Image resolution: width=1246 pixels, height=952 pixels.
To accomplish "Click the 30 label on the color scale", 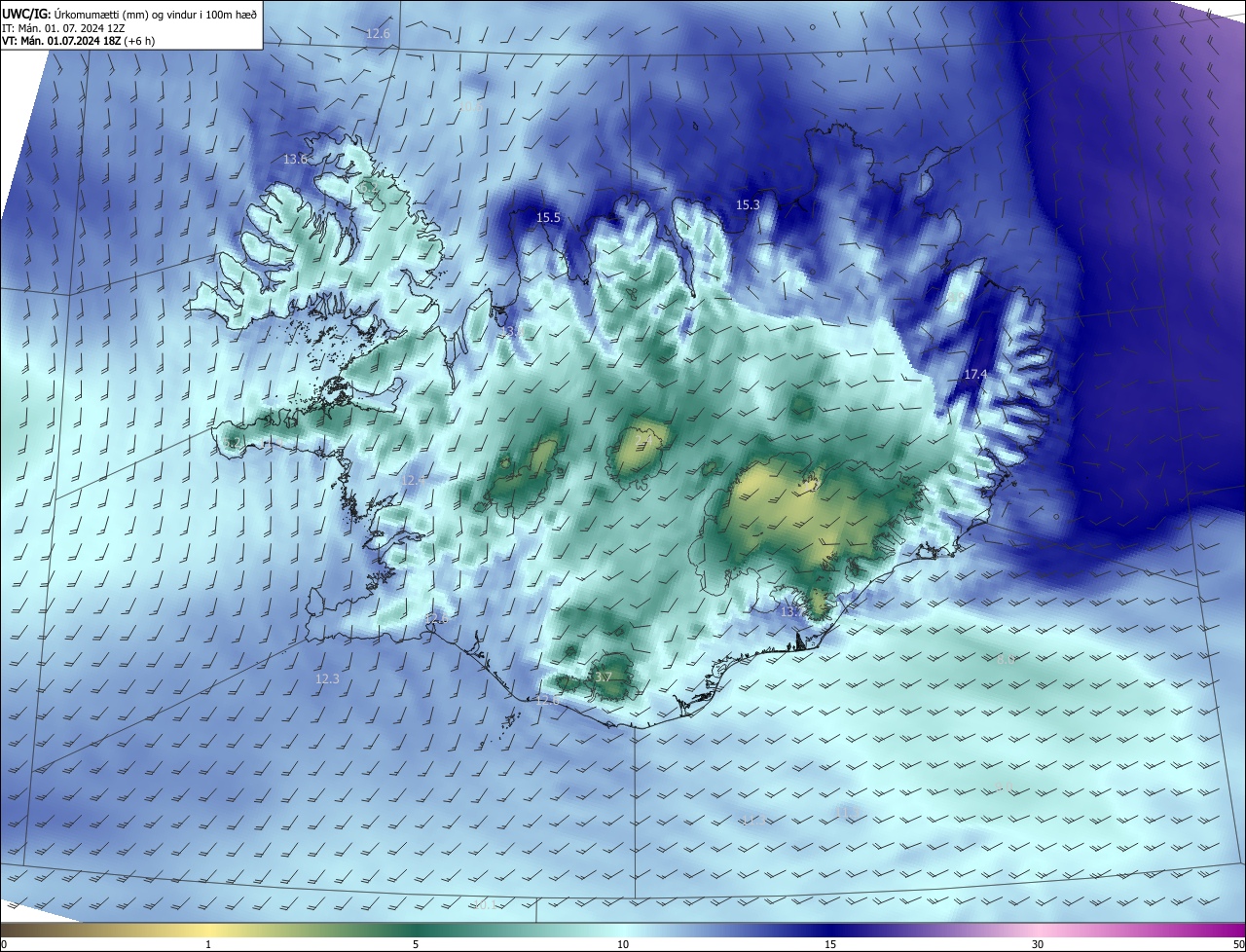I will [1038, 944].
